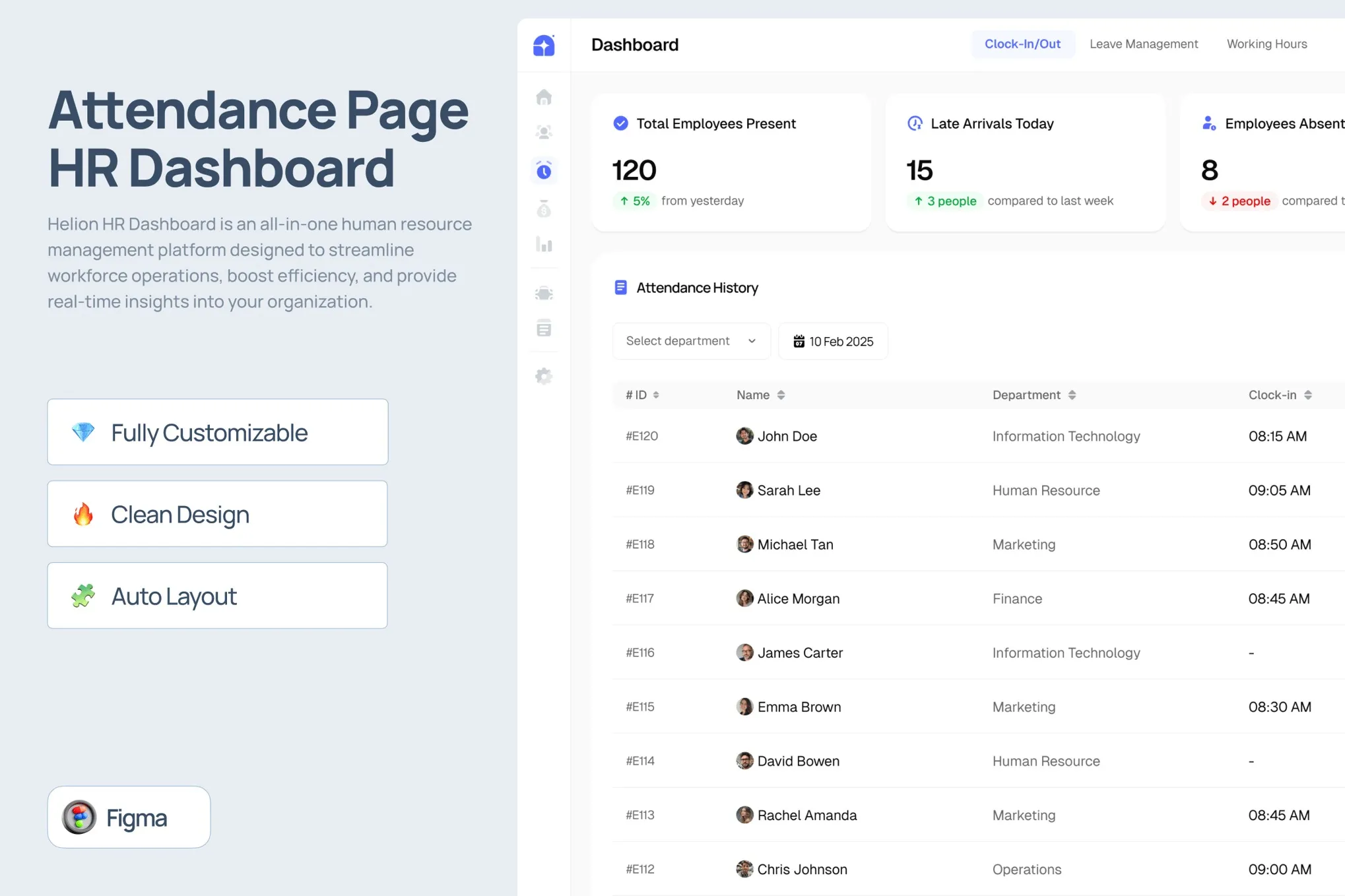Click the puzzle icon beside Auto Layout
Image resolution: width=1345 pixels, height=896 pixels.
click(x=83, y=596)
